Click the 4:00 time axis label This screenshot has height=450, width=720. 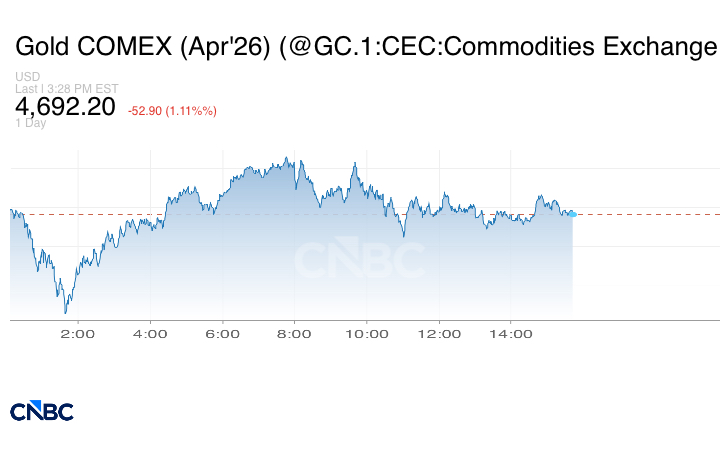tap(150, 334)
